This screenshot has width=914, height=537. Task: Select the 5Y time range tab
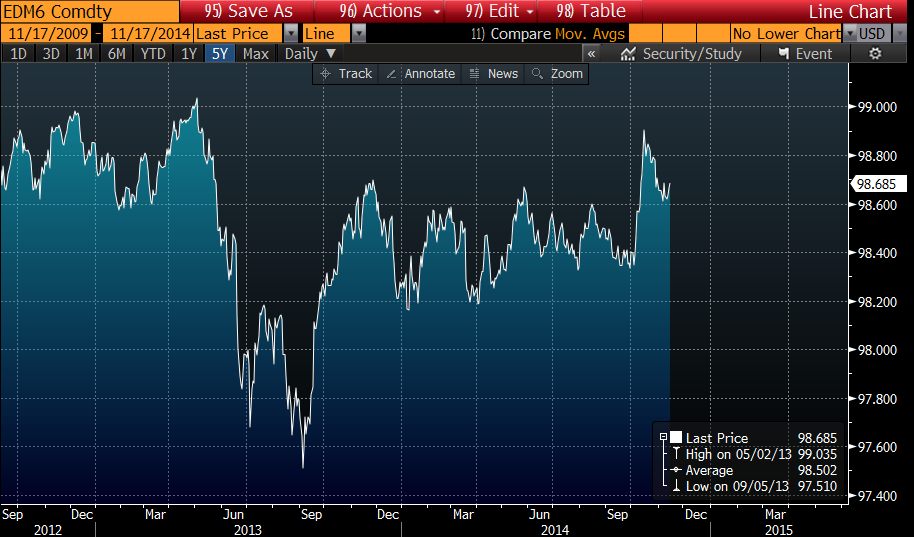pos(220,54)
